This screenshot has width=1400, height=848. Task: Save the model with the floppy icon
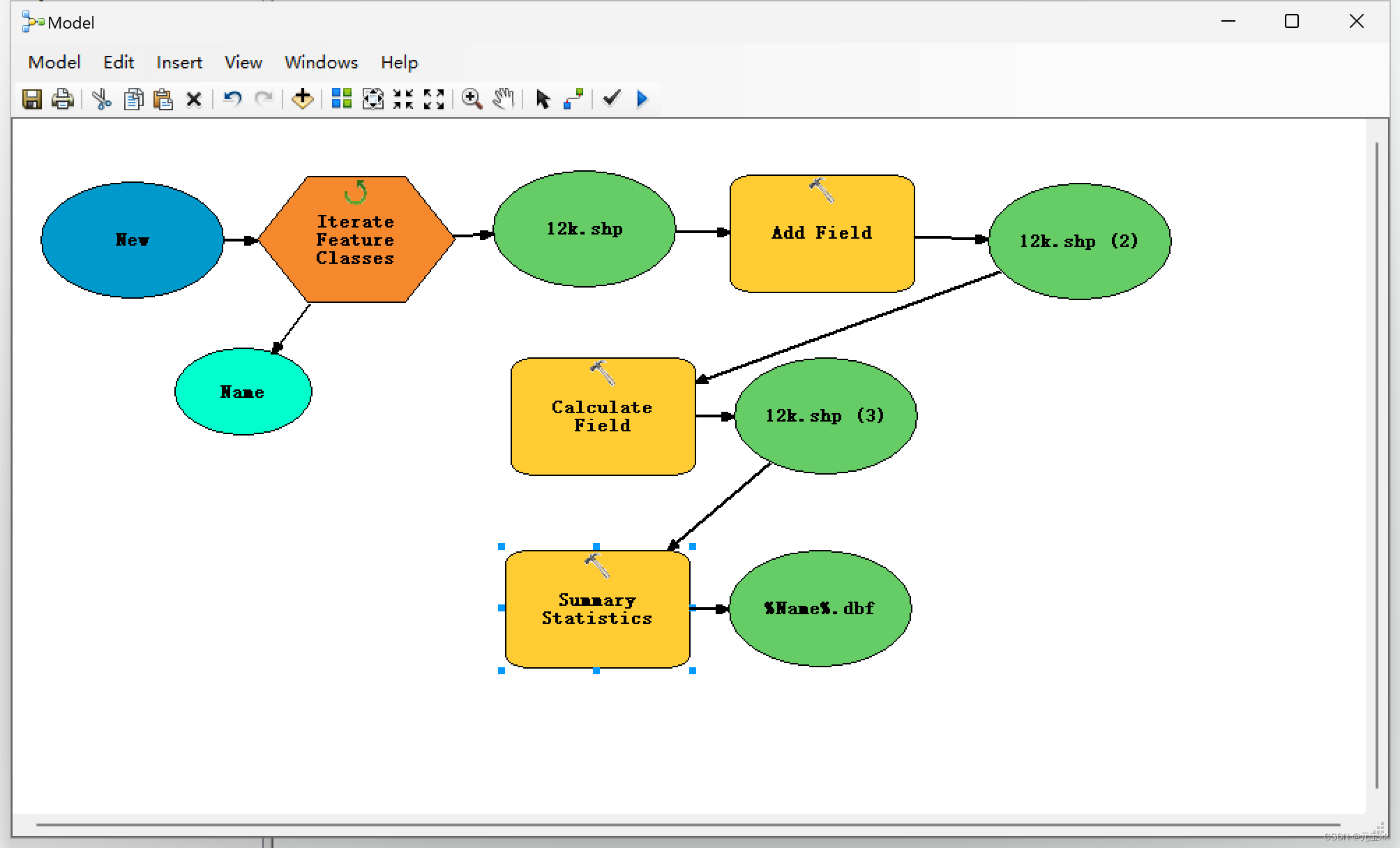click(x=31, y=99)
